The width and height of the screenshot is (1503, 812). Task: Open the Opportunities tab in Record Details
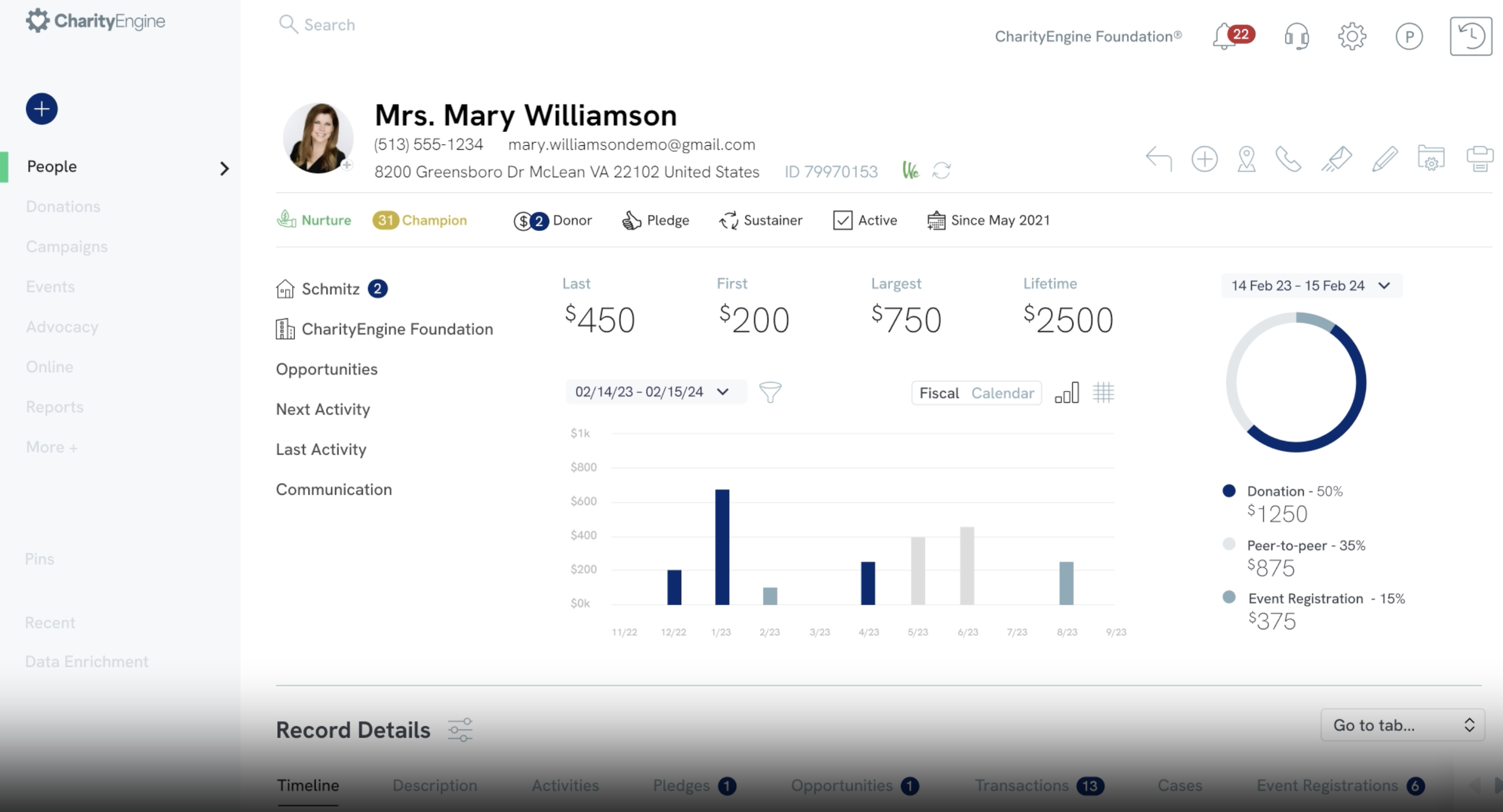pos(855,786)
